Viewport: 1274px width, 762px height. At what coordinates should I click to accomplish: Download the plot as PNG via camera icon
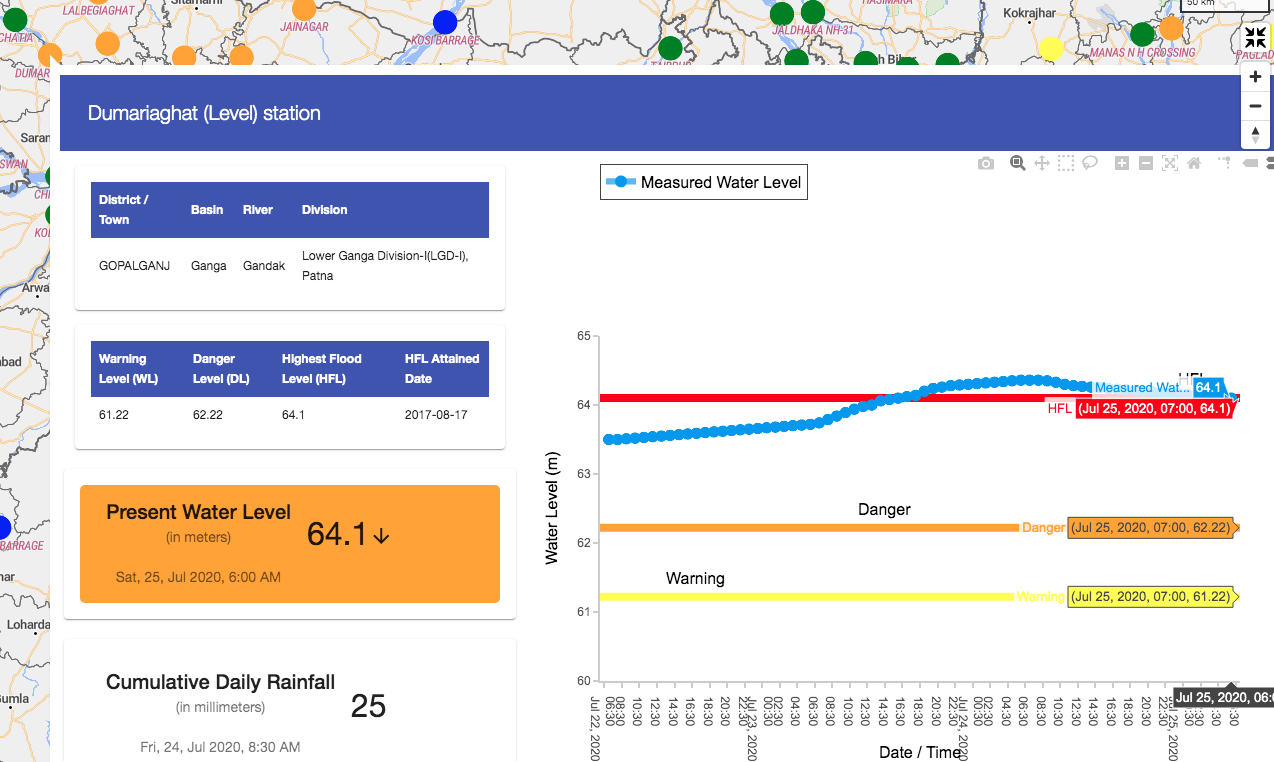pos(986,163)
